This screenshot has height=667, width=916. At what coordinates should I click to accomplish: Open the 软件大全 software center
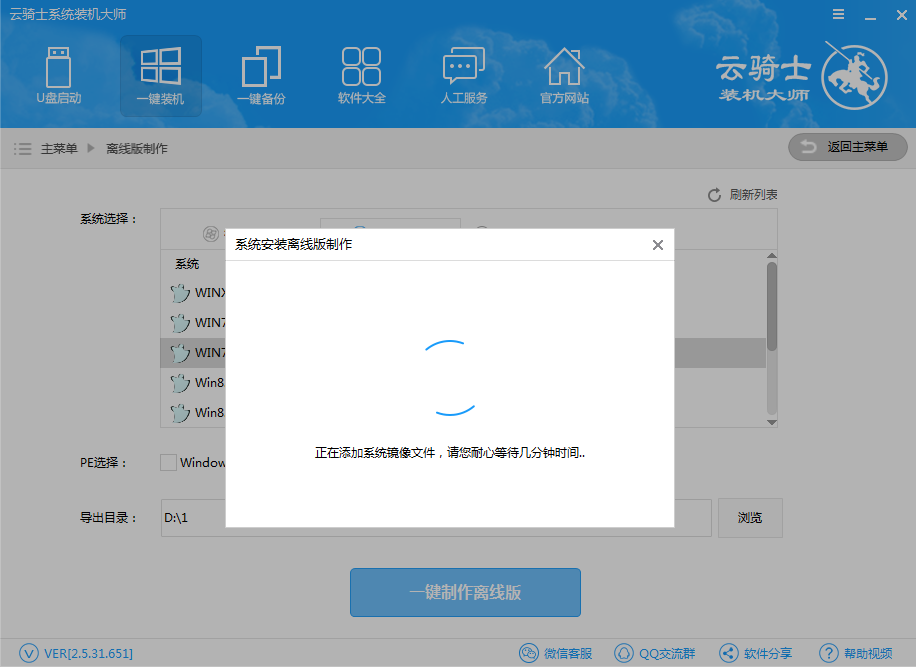click(x=362, y=76)
